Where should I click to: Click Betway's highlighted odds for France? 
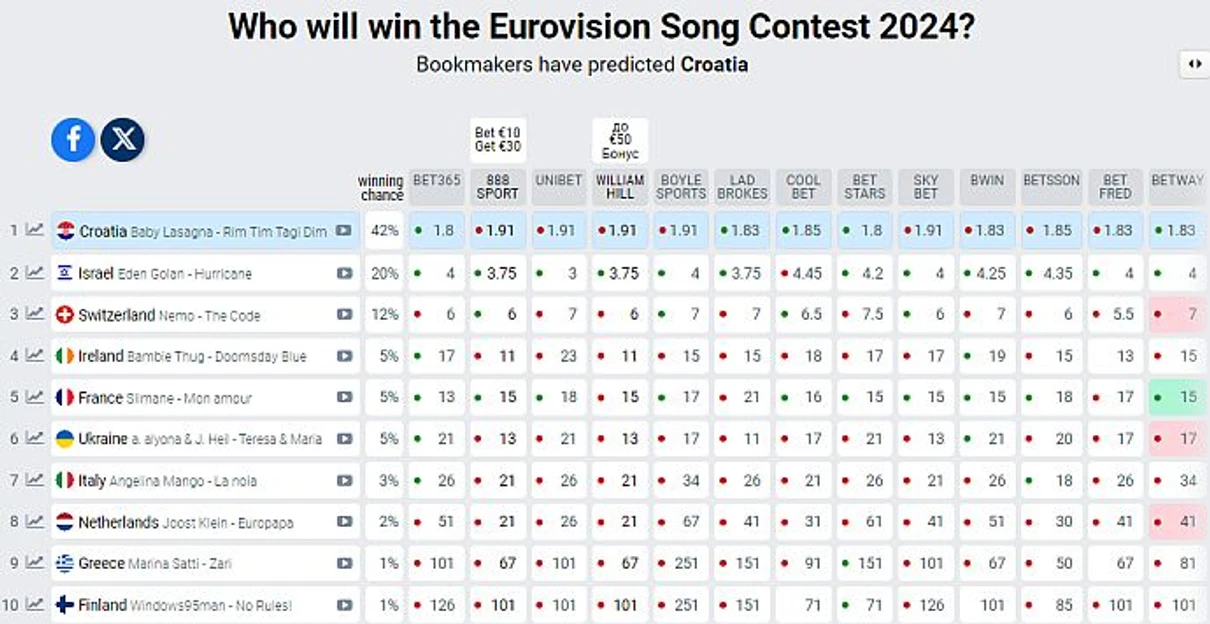(1178, 397)
